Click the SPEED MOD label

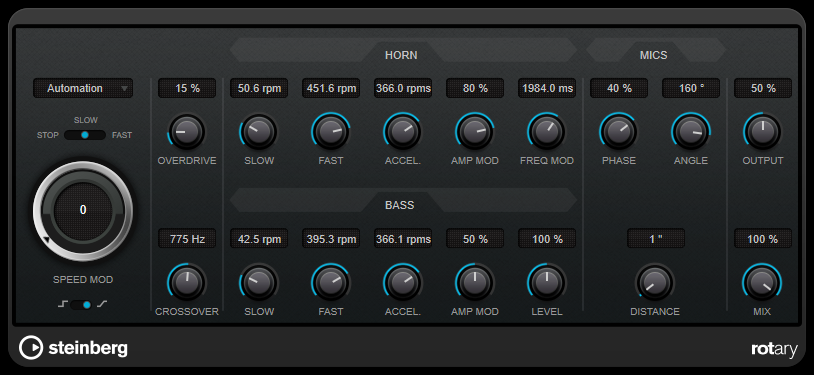click(83, 280)
